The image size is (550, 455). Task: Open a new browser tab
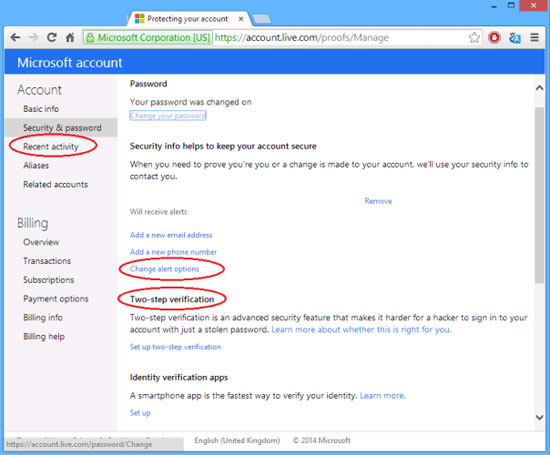click(x=261, y=19)
